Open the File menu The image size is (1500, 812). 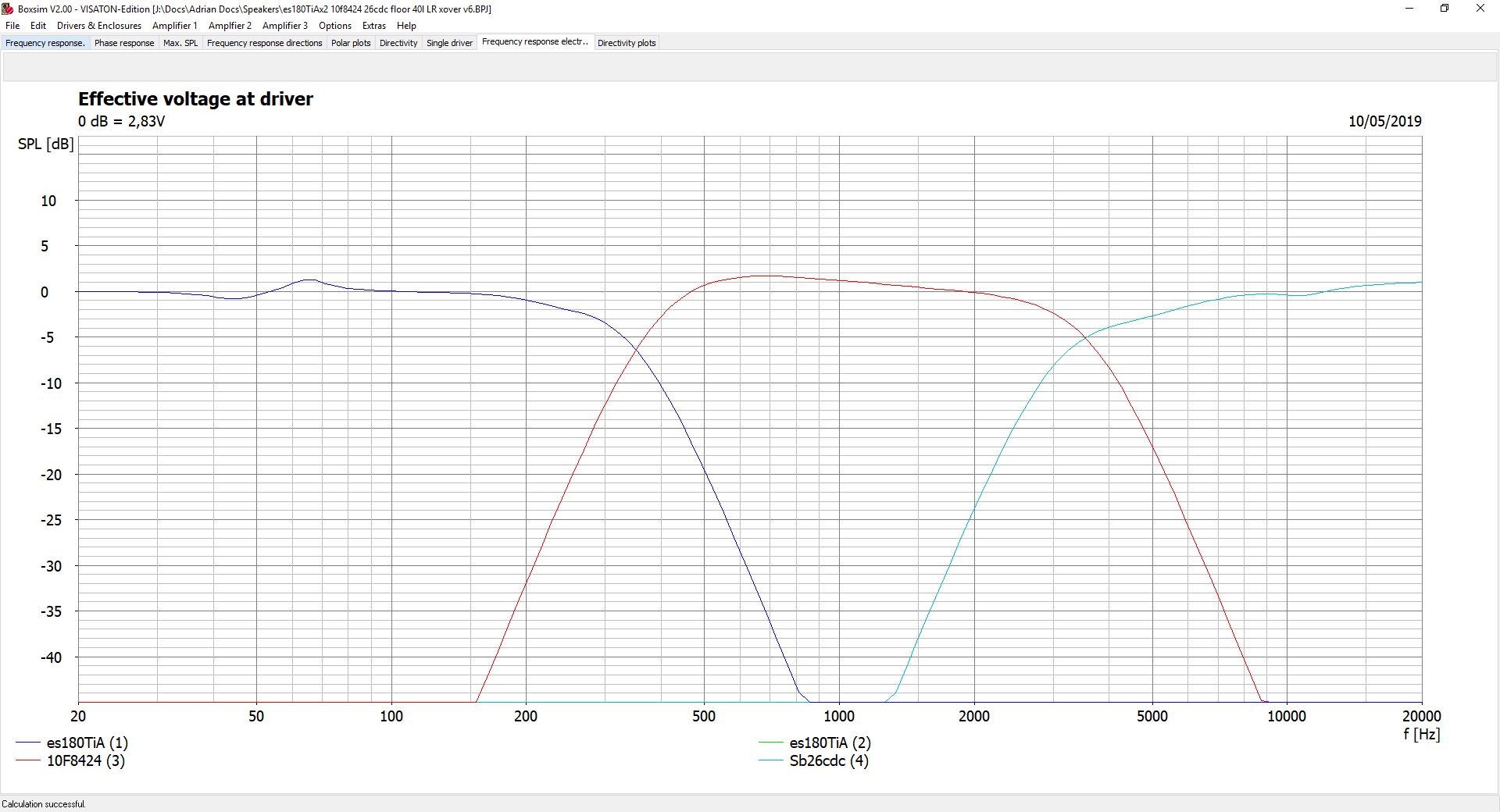[x=12, y=26]
